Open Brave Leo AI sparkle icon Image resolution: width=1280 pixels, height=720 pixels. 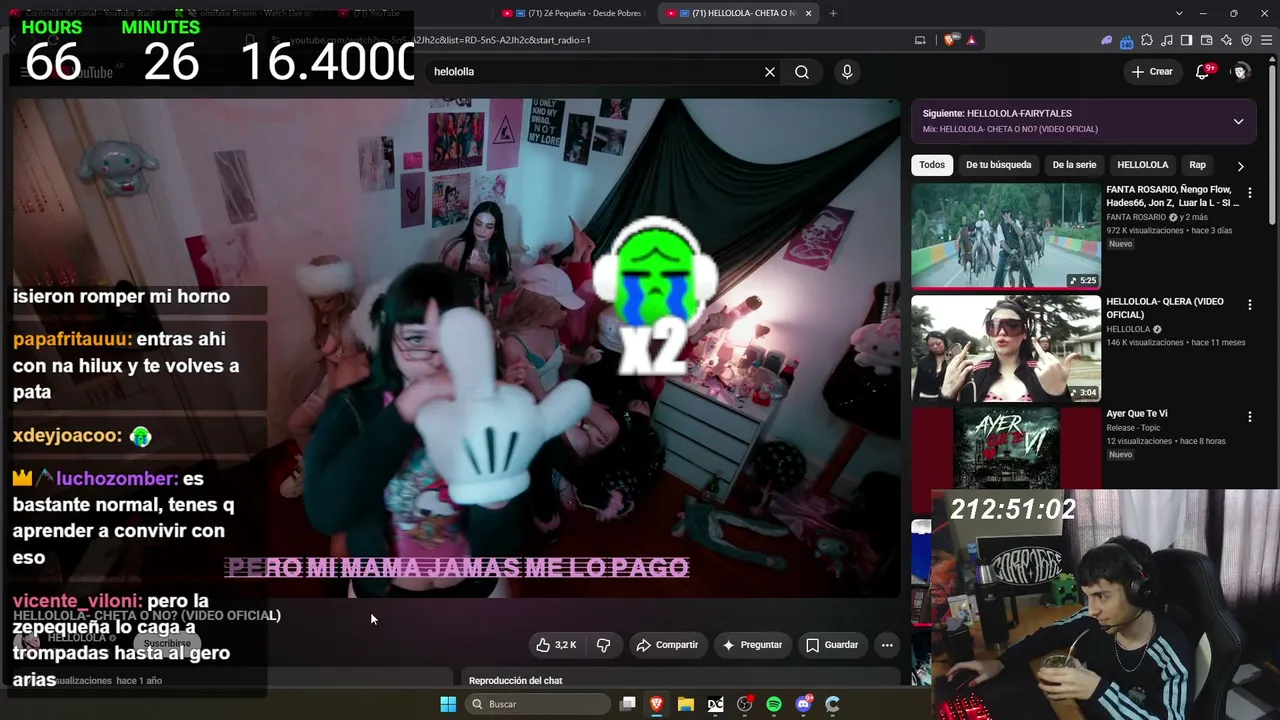coord(1226,40)
